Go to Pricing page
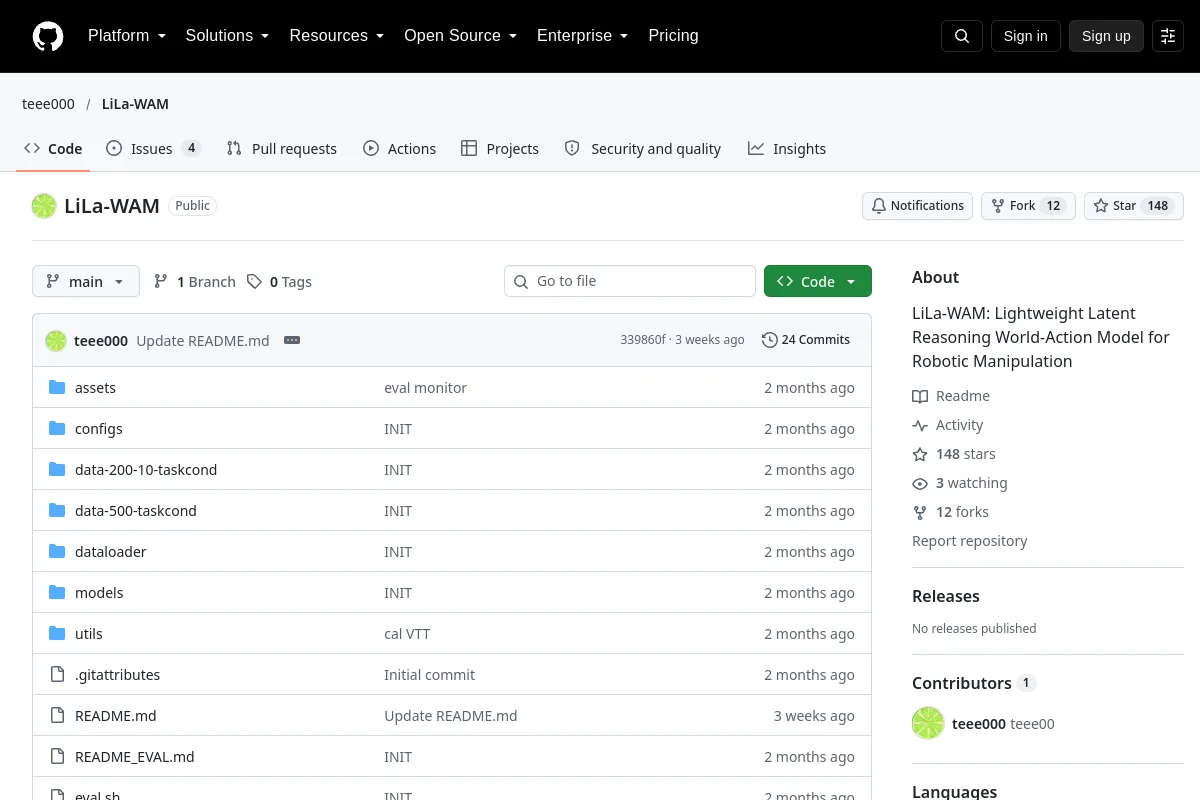This screenshot has height=800, width=1200. (x=673, y=36)
